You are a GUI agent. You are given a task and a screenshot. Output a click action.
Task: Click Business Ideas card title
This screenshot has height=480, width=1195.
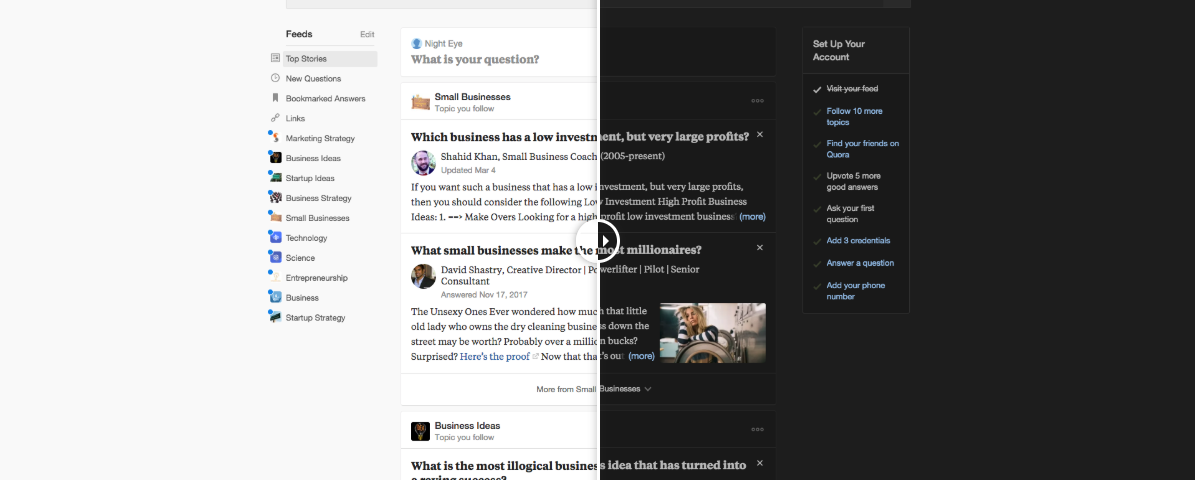coord(467,426)
